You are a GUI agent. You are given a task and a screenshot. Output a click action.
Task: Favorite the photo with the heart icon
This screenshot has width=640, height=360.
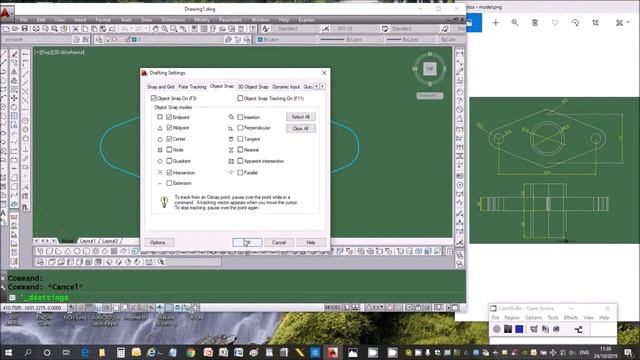555,23
